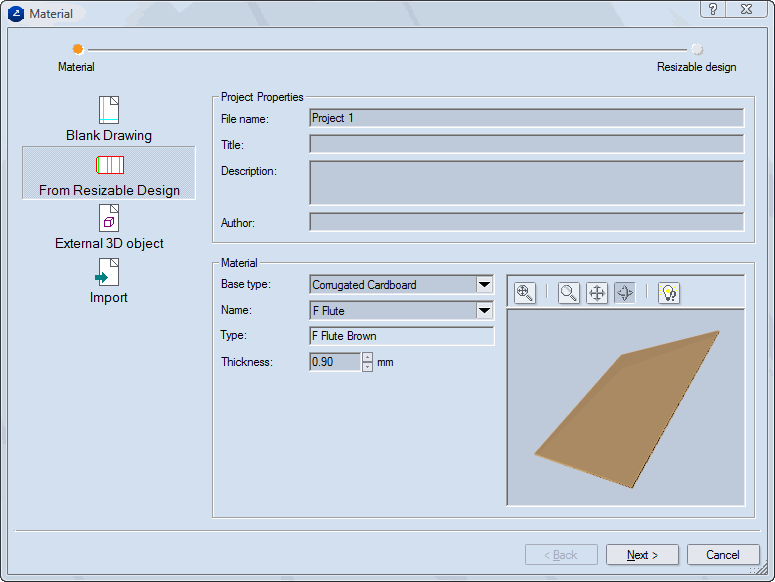
Task: Increase thickness with the up arrow
Action: pyautogui.click(x=367, y=357)
